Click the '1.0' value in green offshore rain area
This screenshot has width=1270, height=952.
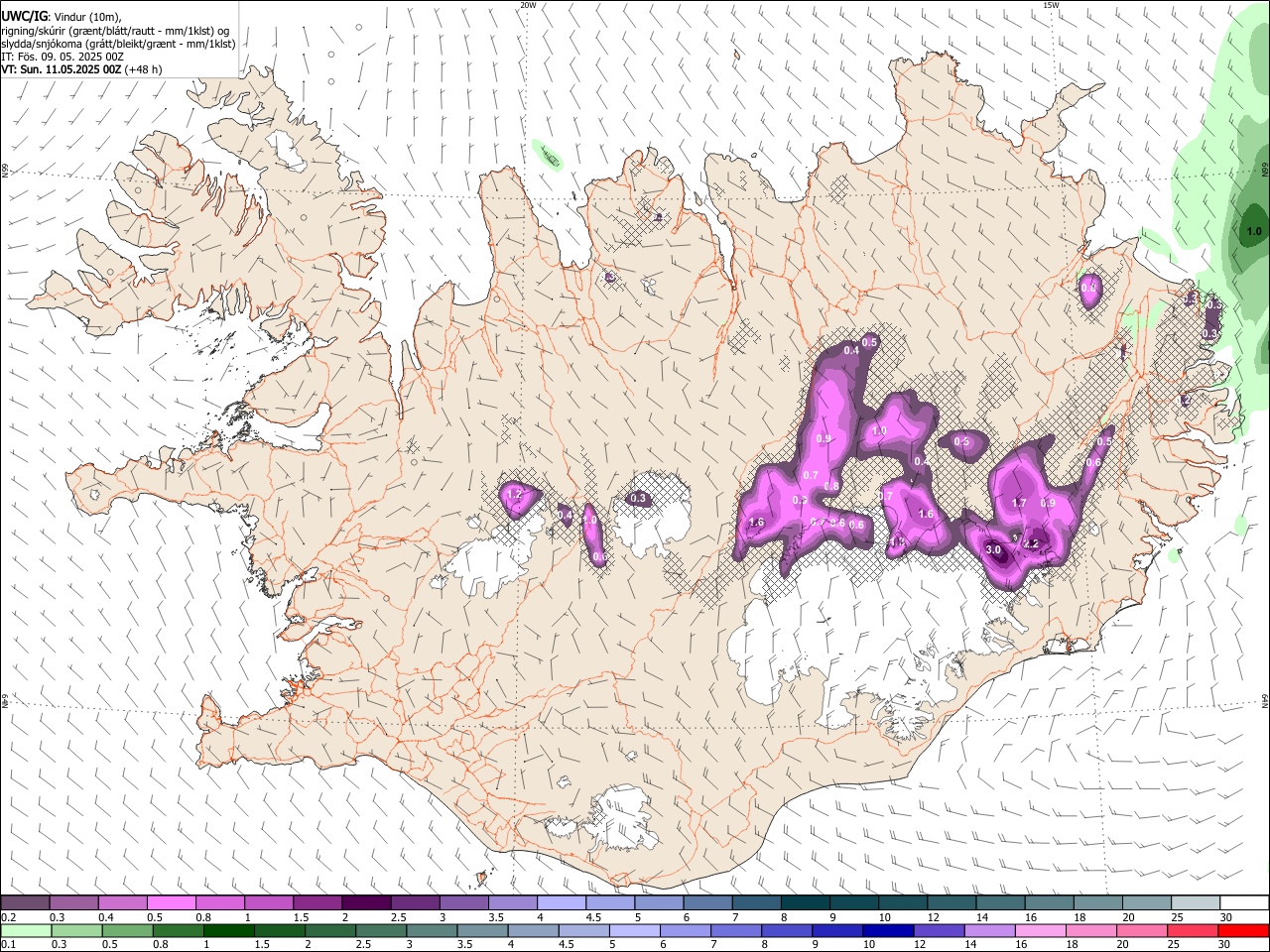point(1253,232)
